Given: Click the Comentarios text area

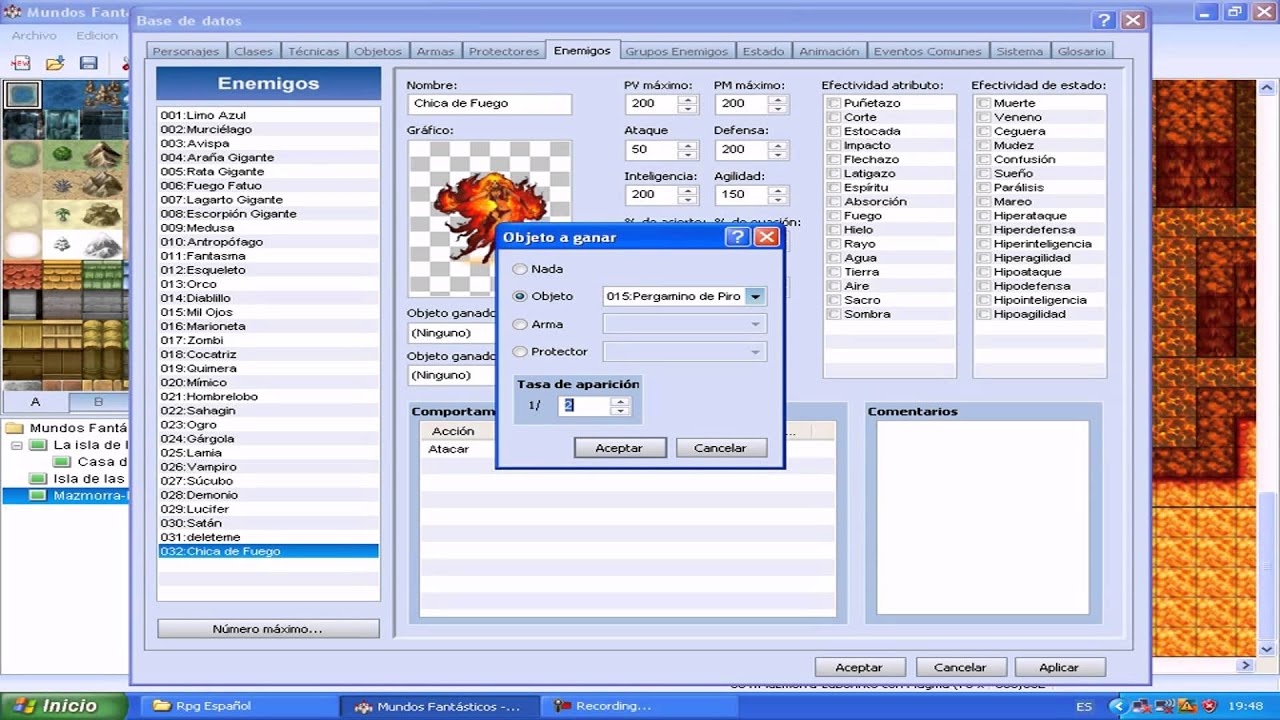Looking at the screenshot, I should point(983,517).
